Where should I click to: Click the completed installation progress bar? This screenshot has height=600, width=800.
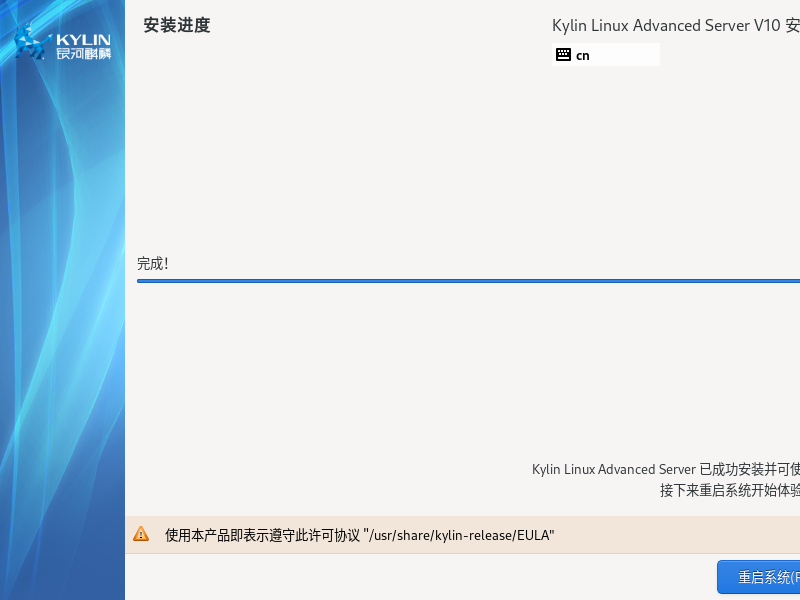click(468, 281)
